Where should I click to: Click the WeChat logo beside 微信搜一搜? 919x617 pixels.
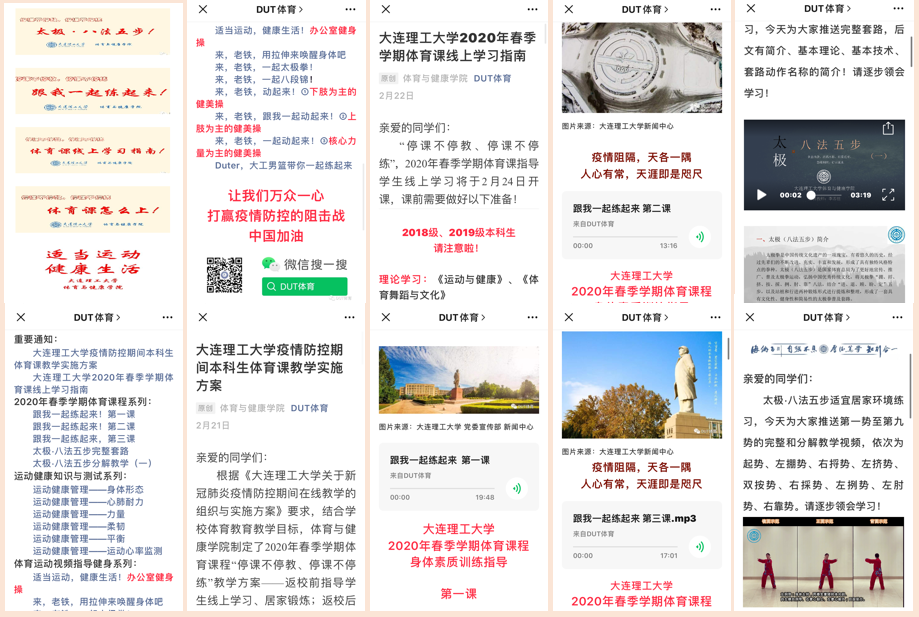pos(270,264)
